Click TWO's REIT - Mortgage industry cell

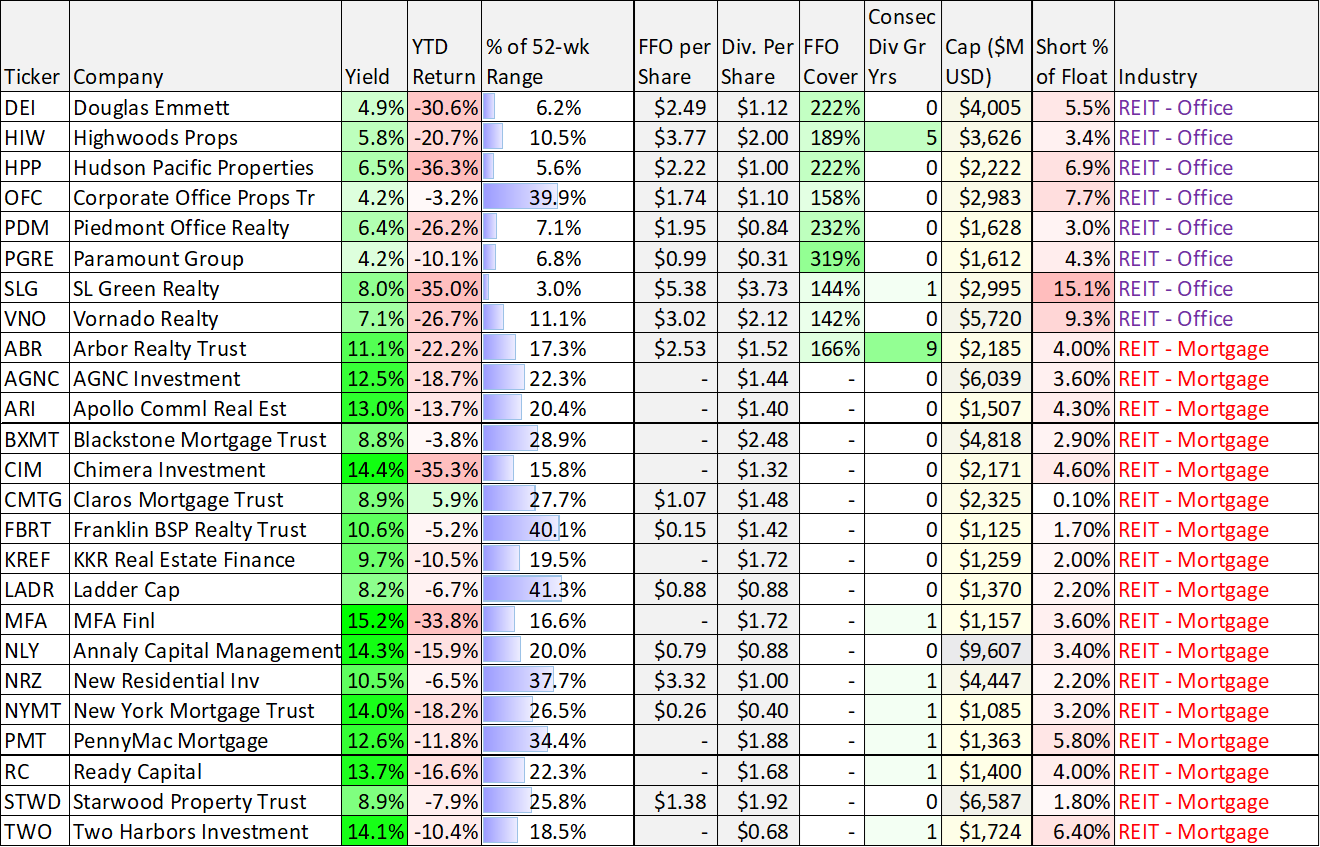[x=1216, y=832]
